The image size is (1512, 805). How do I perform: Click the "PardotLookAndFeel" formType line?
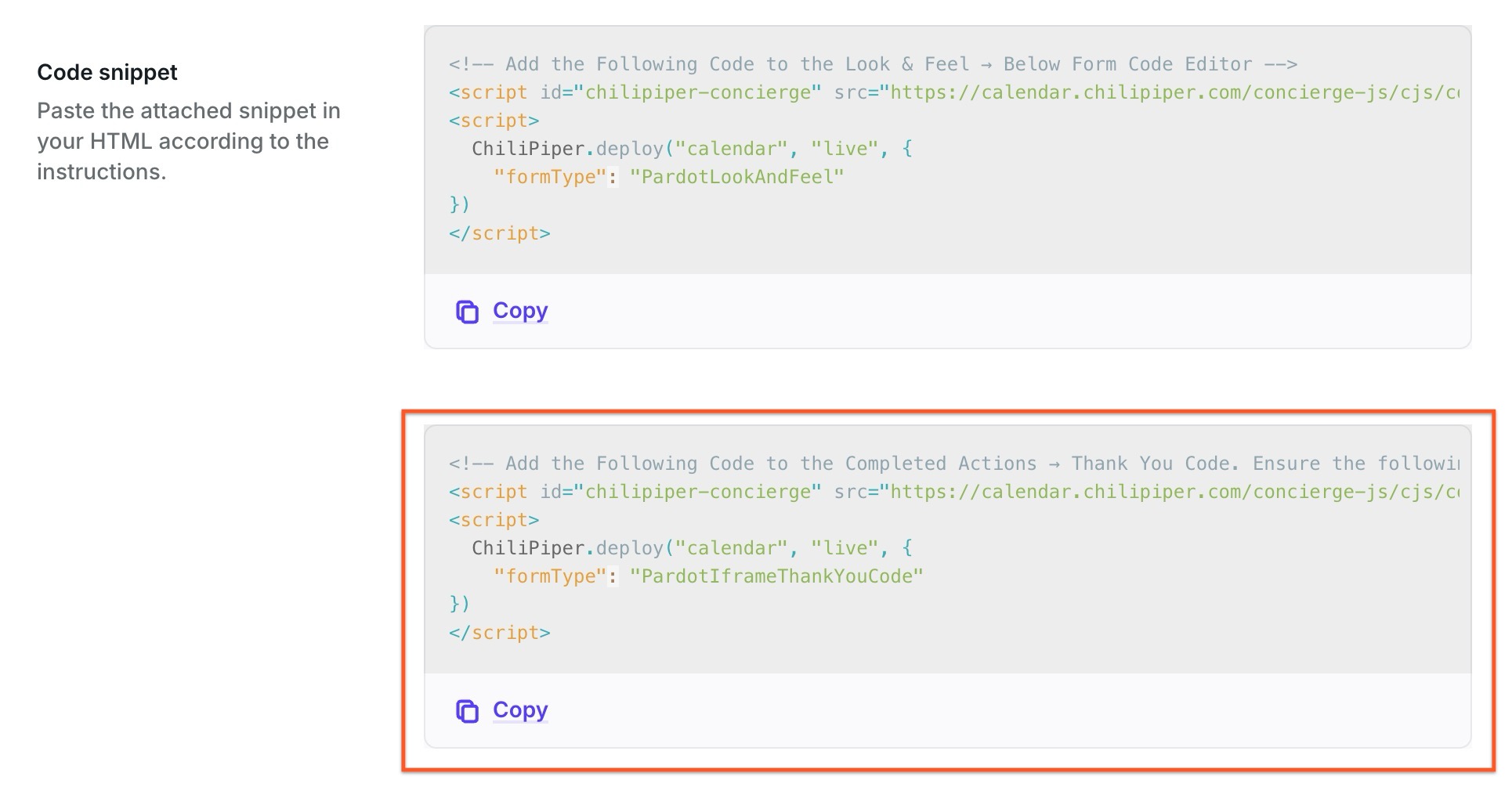(x=668, y=177)
